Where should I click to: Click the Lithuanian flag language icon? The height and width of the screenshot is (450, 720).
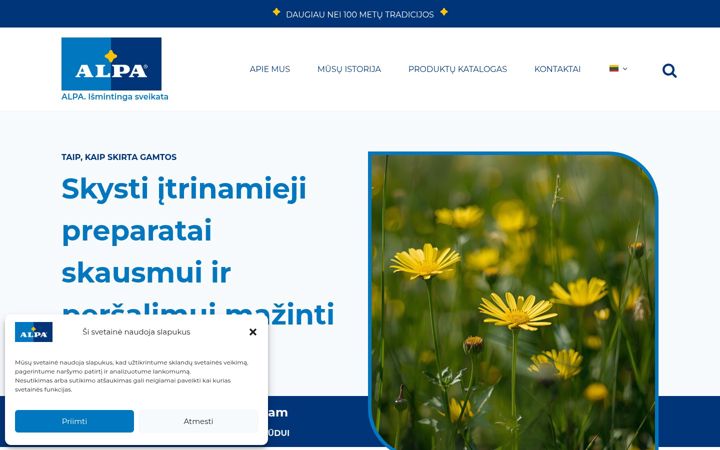614,68
